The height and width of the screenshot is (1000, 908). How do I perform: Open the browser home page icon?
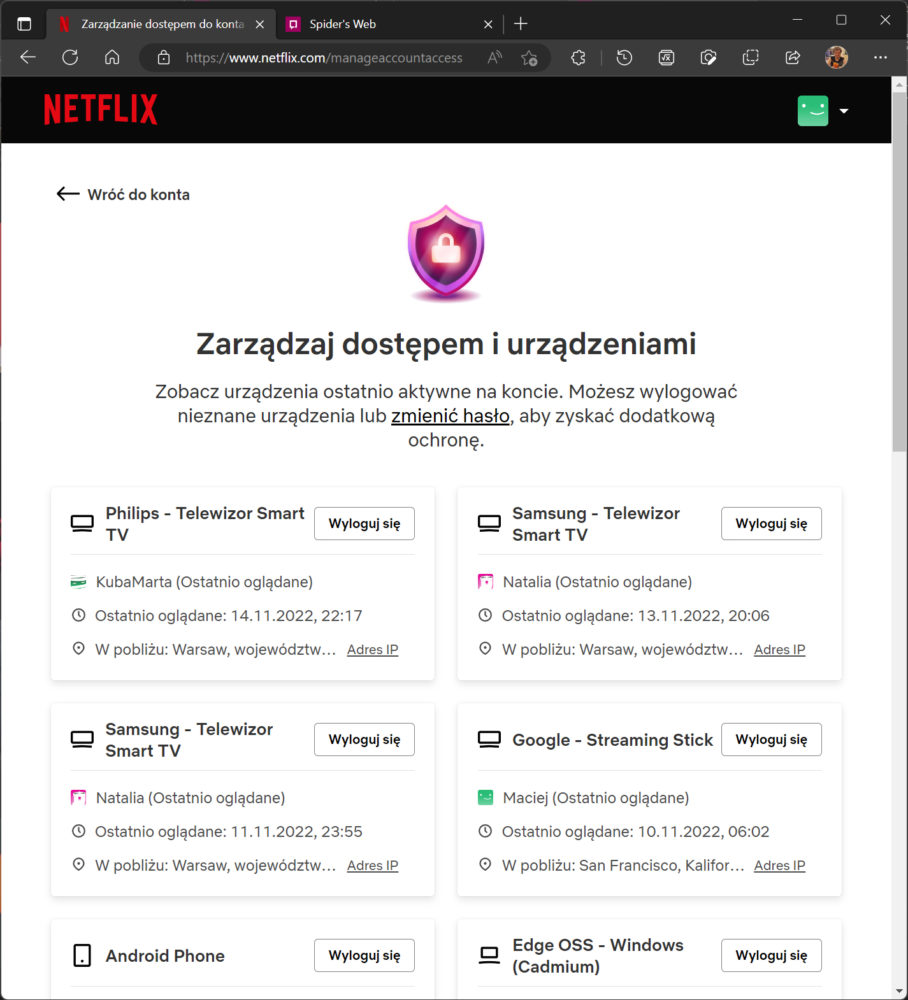(x=112, y=58)
